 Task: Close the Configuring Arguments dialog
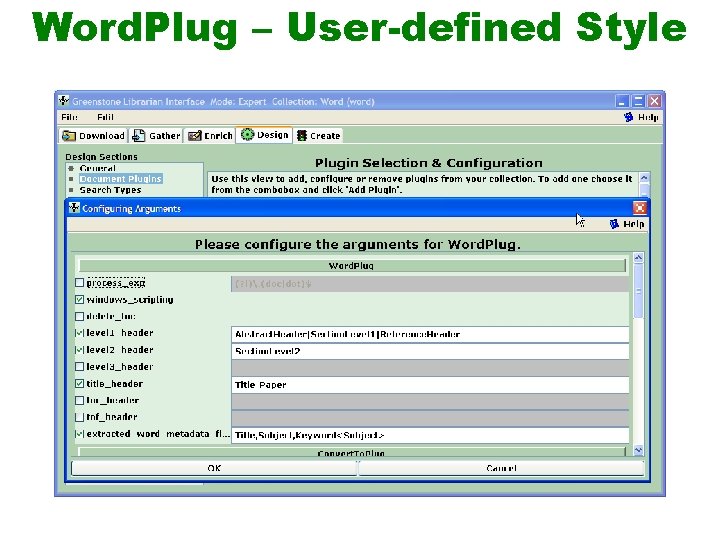640,208
